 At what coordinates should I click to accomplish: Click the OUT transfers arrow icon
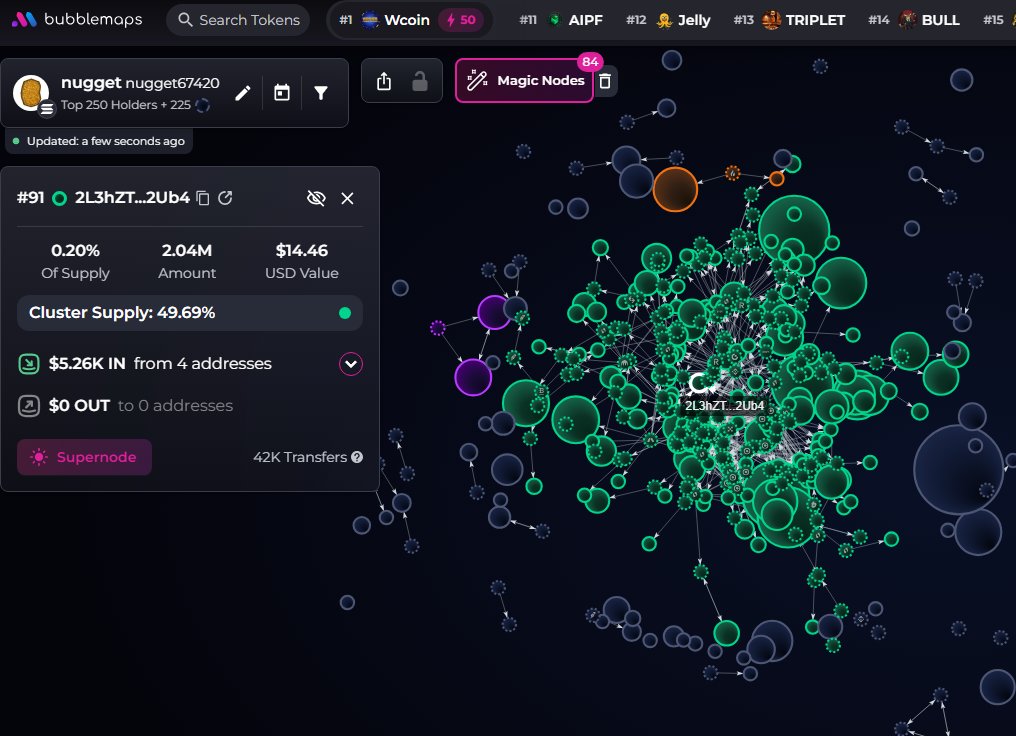29,406
